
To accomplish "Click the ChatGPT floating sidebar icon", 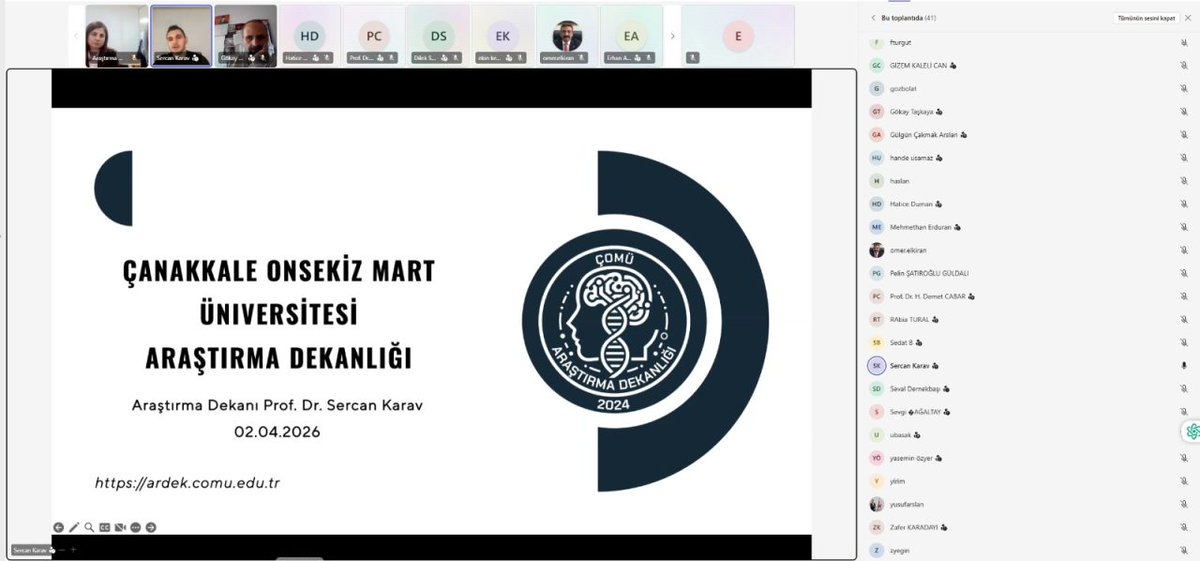I will pos(1192,431).
